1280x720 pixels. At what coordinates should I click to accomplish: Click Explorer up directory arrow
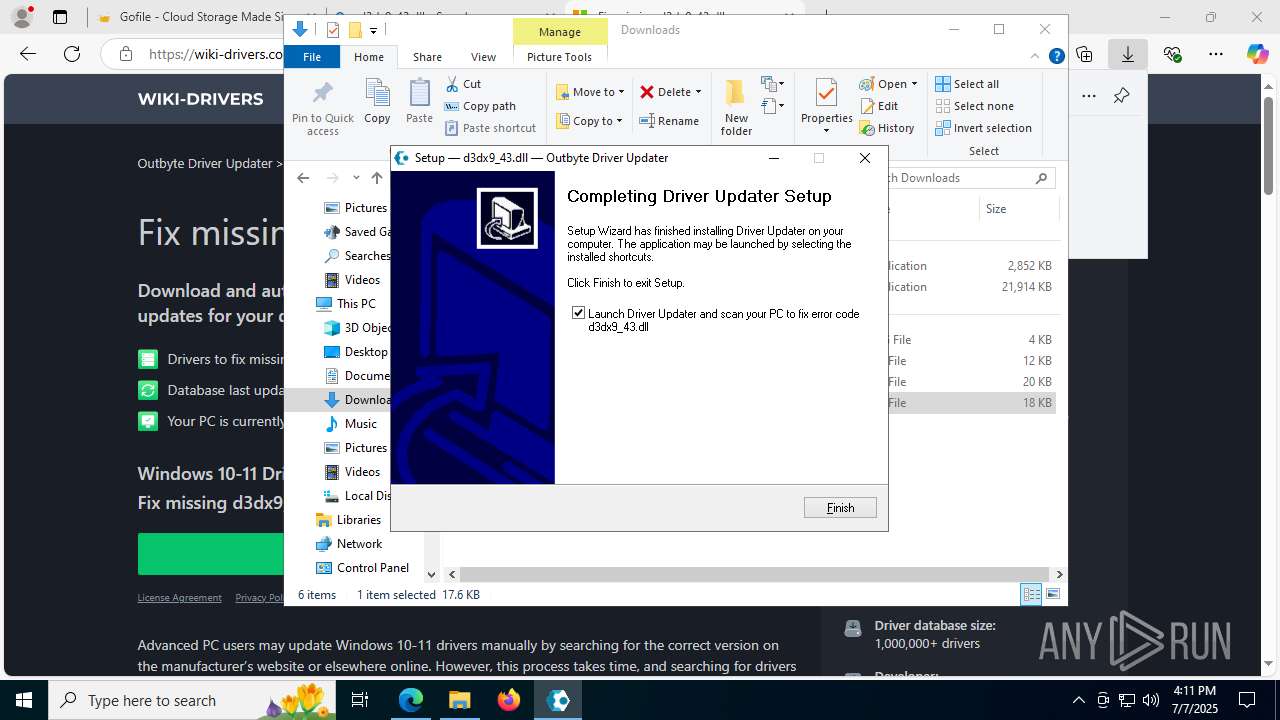pos(377,178)
